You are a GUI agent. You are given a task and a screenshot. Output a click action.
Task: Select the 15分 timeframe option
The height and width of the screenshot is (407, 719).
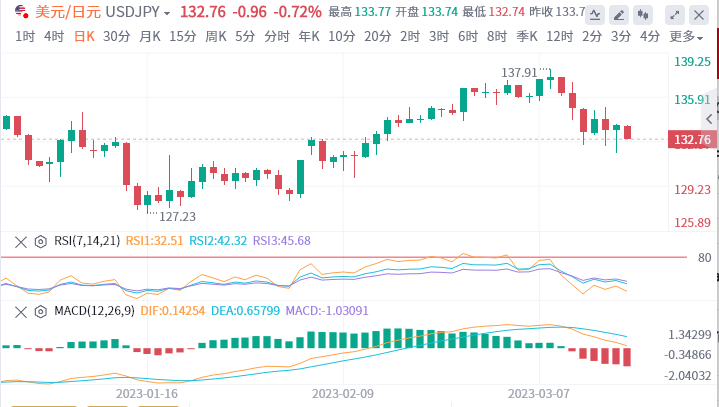tap(183, 36)
